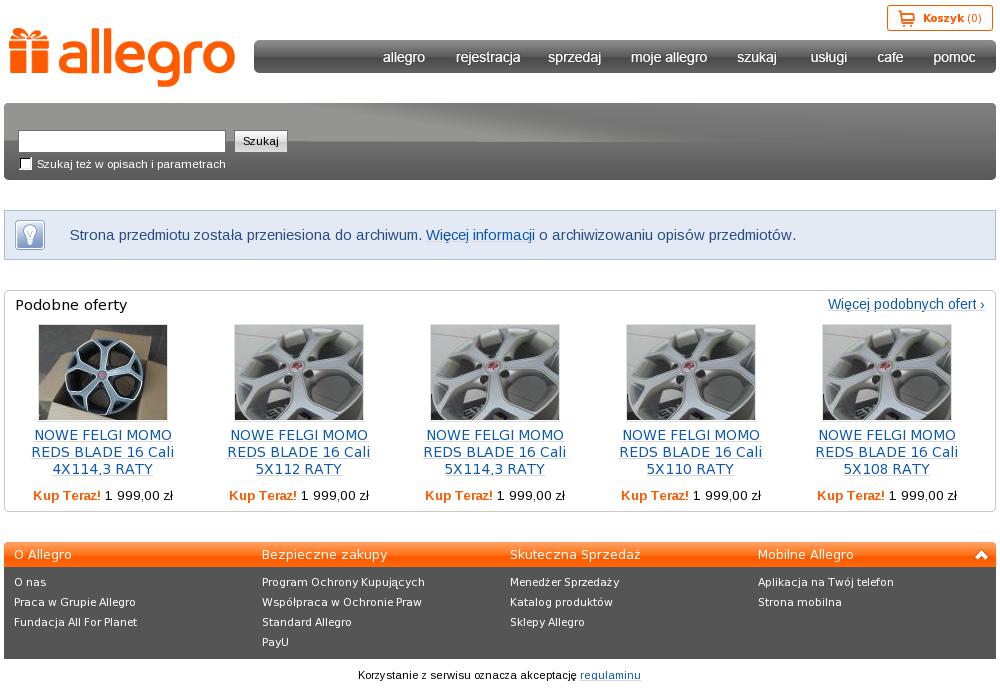1000x695 pixels.
Task: Open the 5X114,3 RATY offer title
Action: click(495, 452)
